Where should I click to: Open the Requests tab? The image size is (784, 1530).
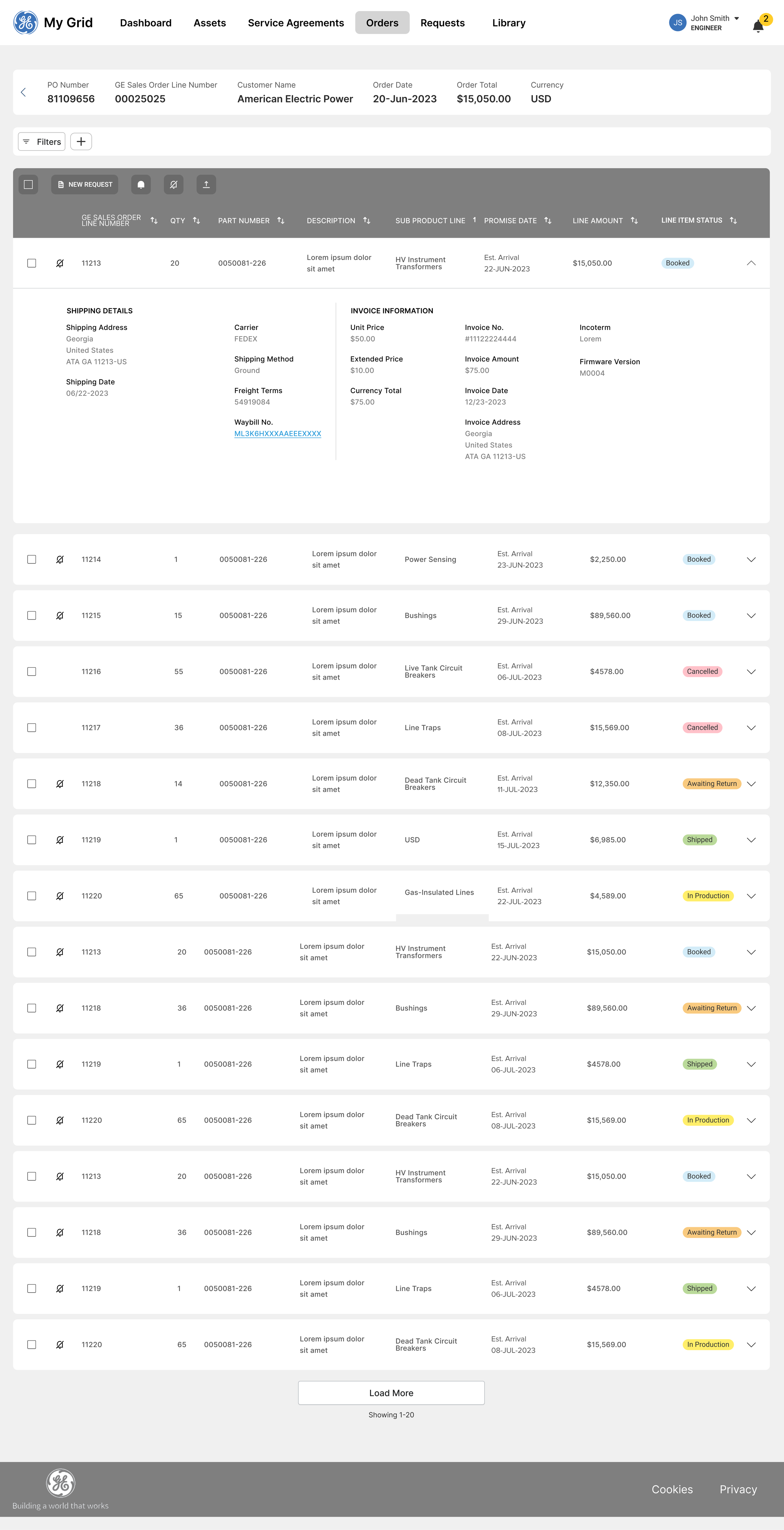(442, 23)
